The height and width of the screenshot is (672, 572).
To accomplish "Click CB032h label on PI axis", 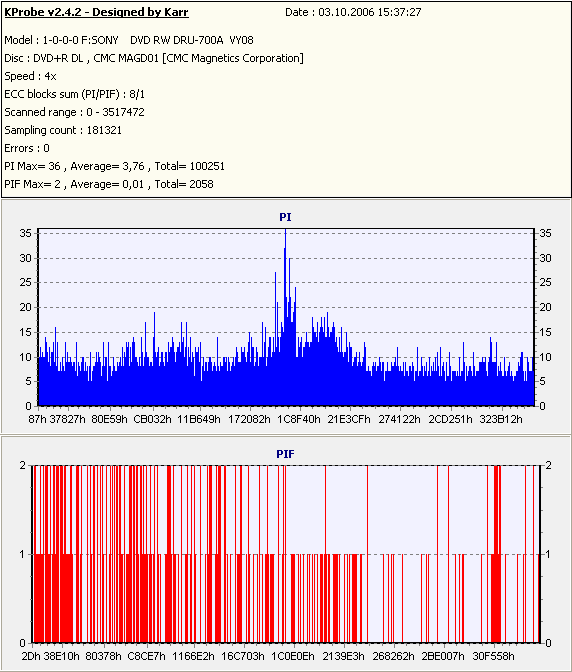I will (x=153, y=419).
